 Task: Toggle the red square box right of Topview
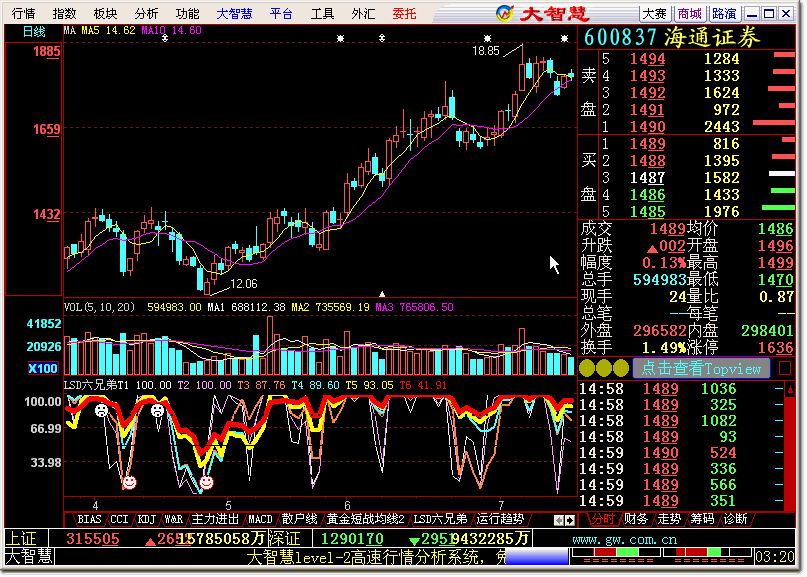[785, 368]
